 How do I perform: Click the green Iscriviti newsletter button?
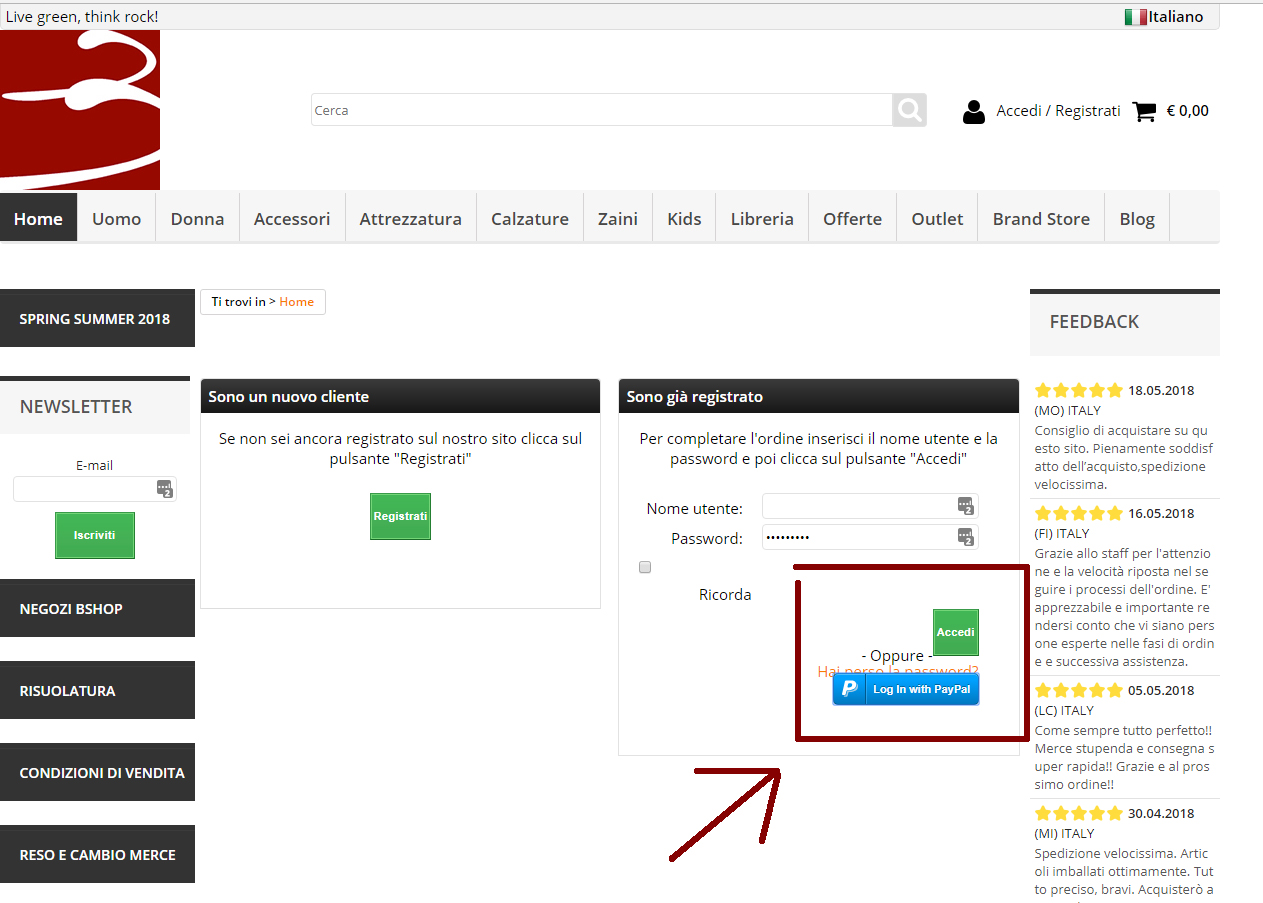(95, 535)
